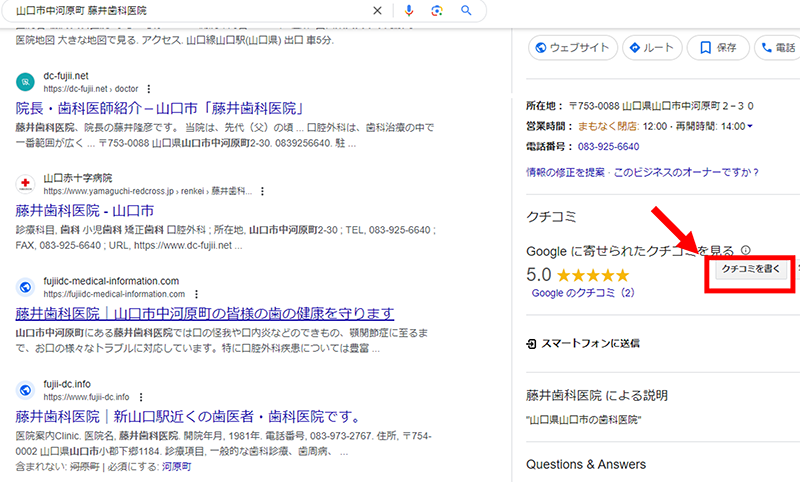Clear the search box with the X icon
The image size is (800, 482).
pos(377,10)
